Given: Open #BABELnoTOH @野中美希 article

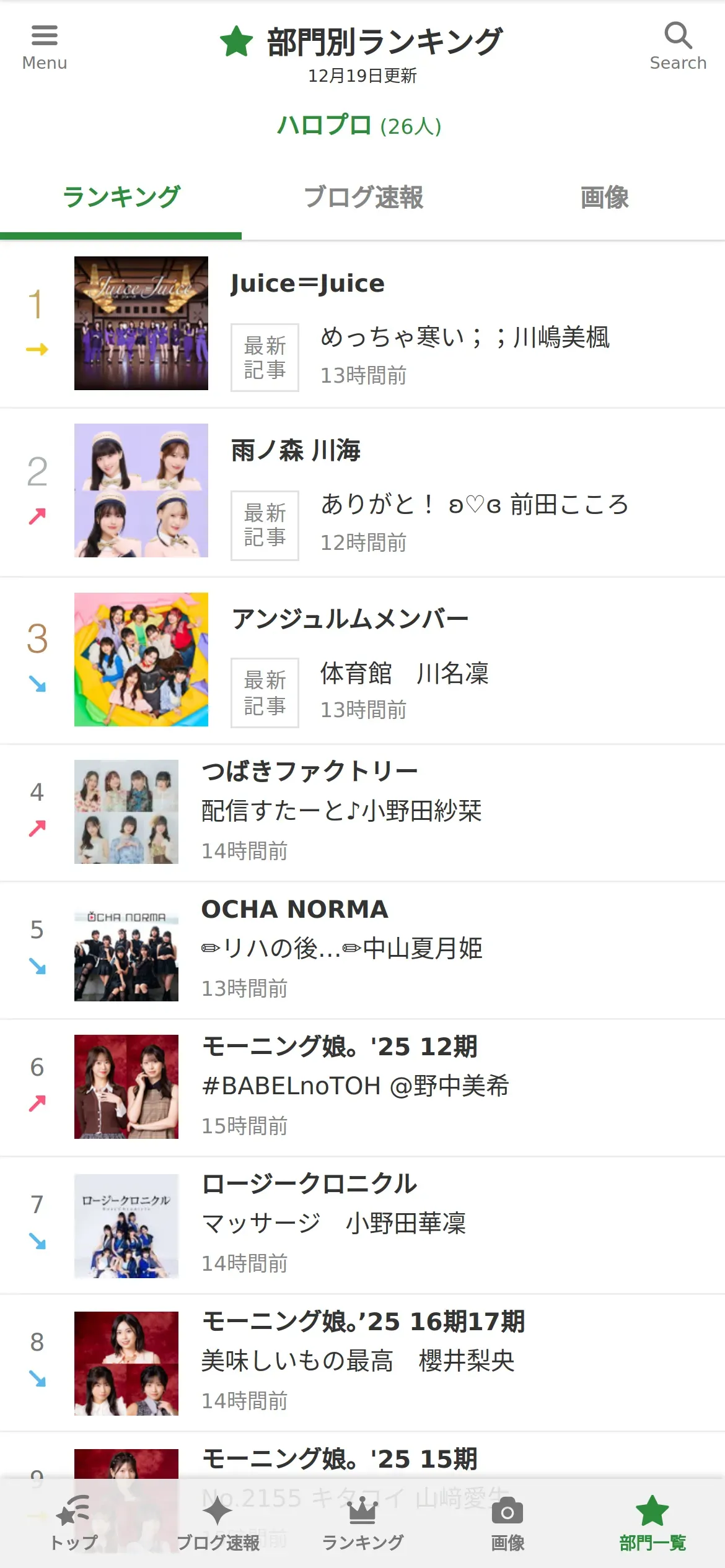Looking at the screenshot, I should click(355, 1086).
